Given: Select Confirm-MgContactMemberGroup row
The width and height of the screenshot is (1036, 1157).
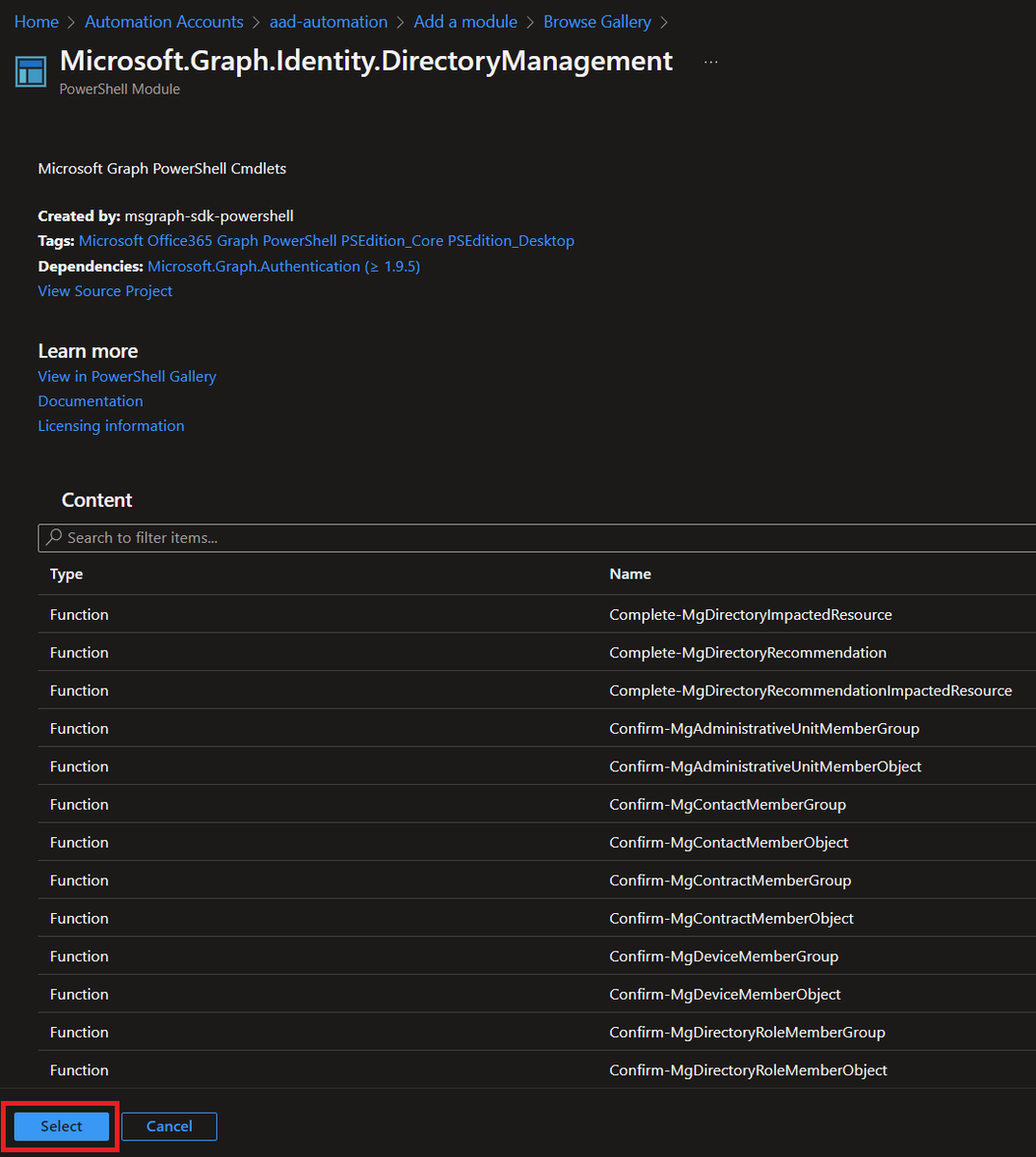Looking at the screenshot, I should click(x=537, y=804).
